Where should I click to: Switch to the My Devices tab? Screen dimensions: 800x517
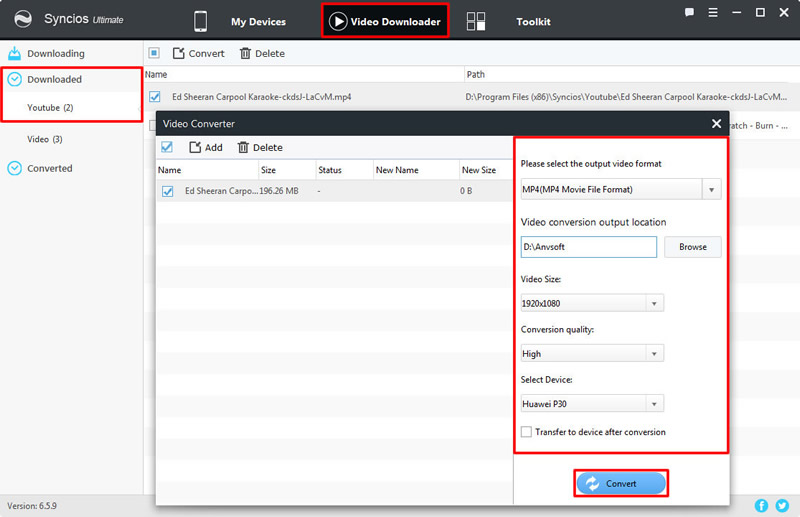pos(258,22)
